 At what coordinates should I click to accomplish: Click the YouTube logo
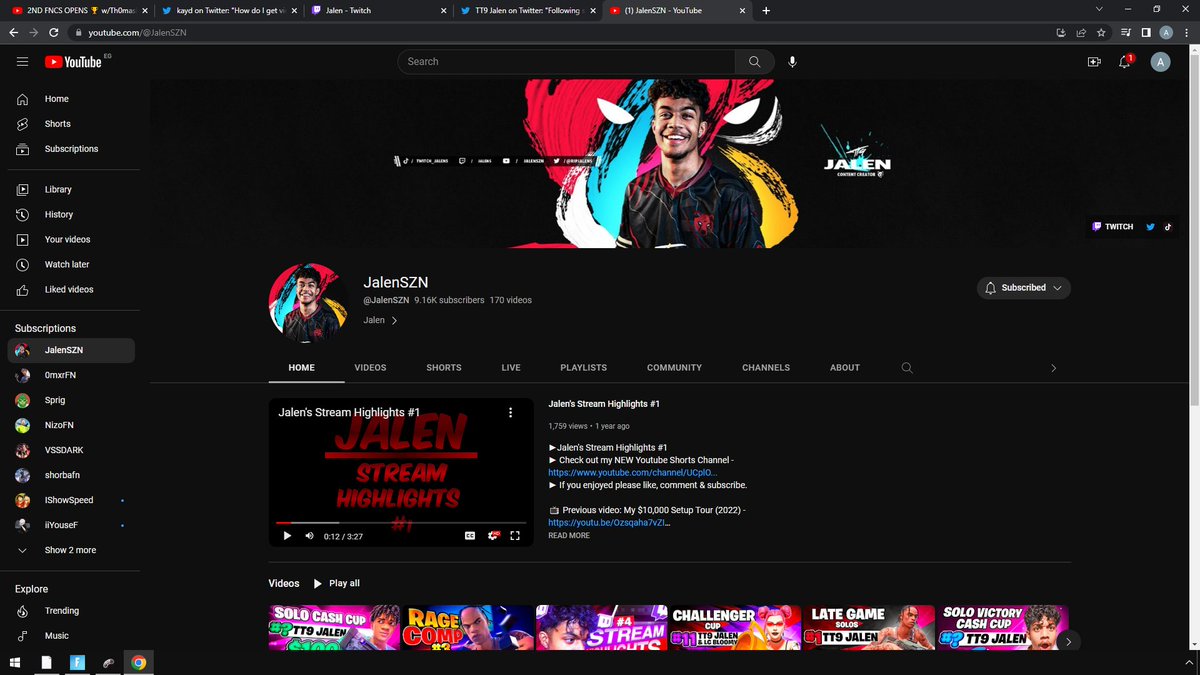coord(74,62)
